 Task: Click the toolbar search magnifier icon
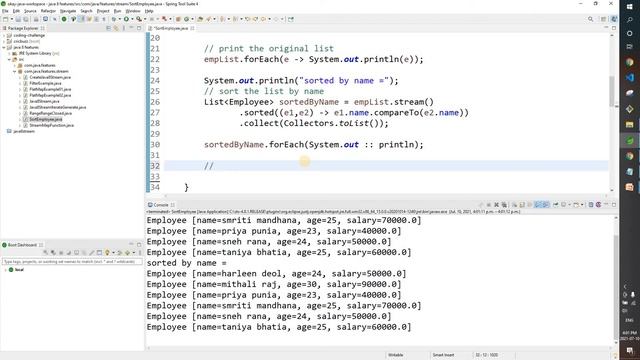click(591, 19)
